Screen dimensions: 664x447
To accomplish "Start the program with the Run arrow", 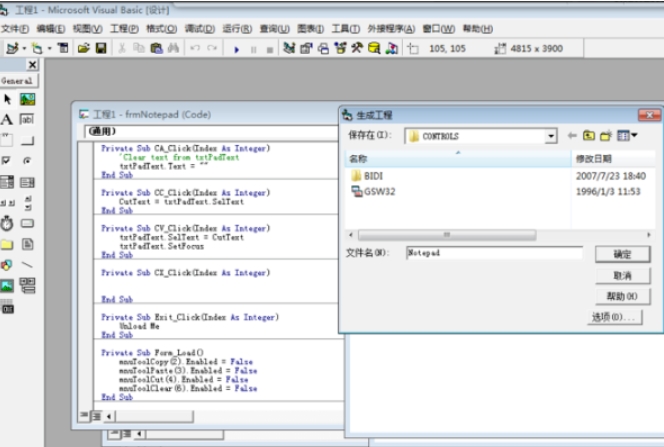I will (x=236, y=50).
